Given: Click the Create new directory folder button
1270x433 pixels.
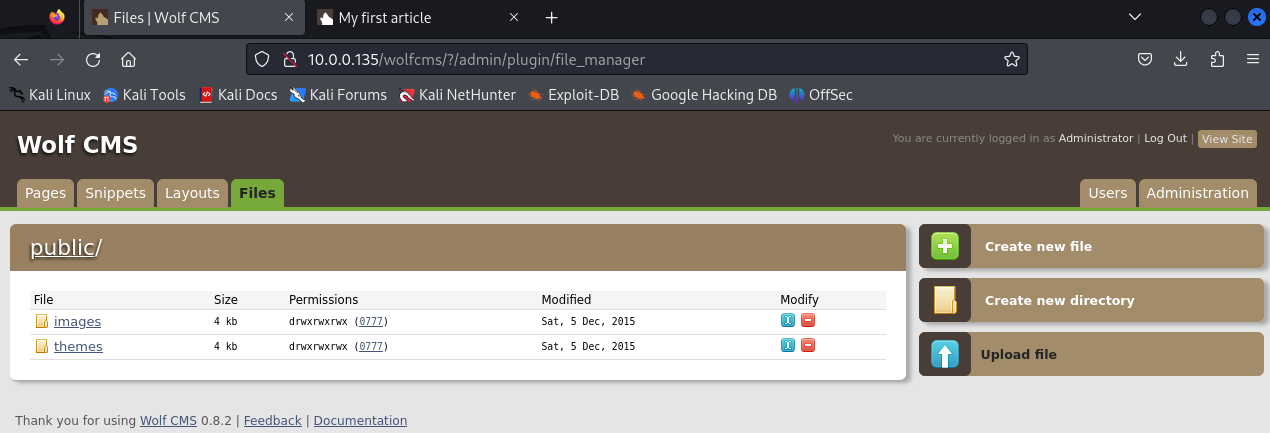Looking at the screenshot, I should (x=945, y=300).
